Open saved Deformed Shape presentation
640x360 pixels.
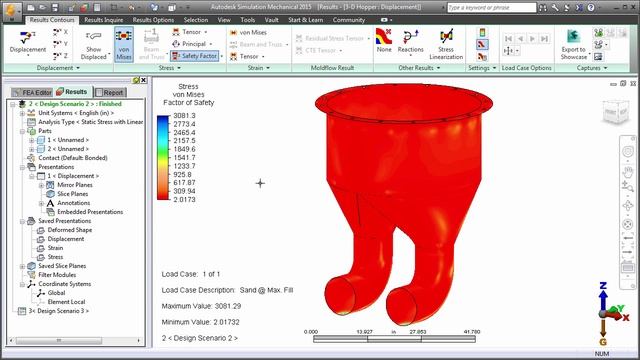(69, 230)
